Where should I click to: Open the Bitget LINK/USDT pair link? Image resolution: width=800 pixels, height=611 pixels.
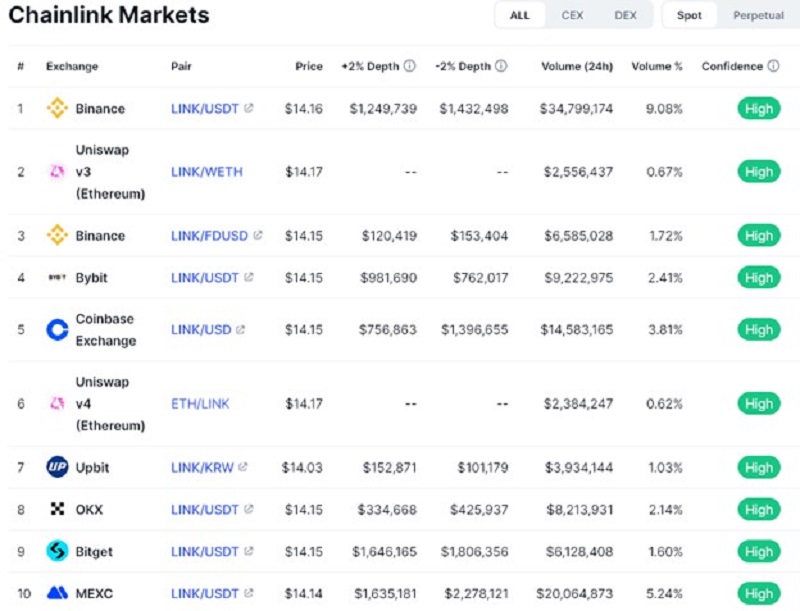205,551
